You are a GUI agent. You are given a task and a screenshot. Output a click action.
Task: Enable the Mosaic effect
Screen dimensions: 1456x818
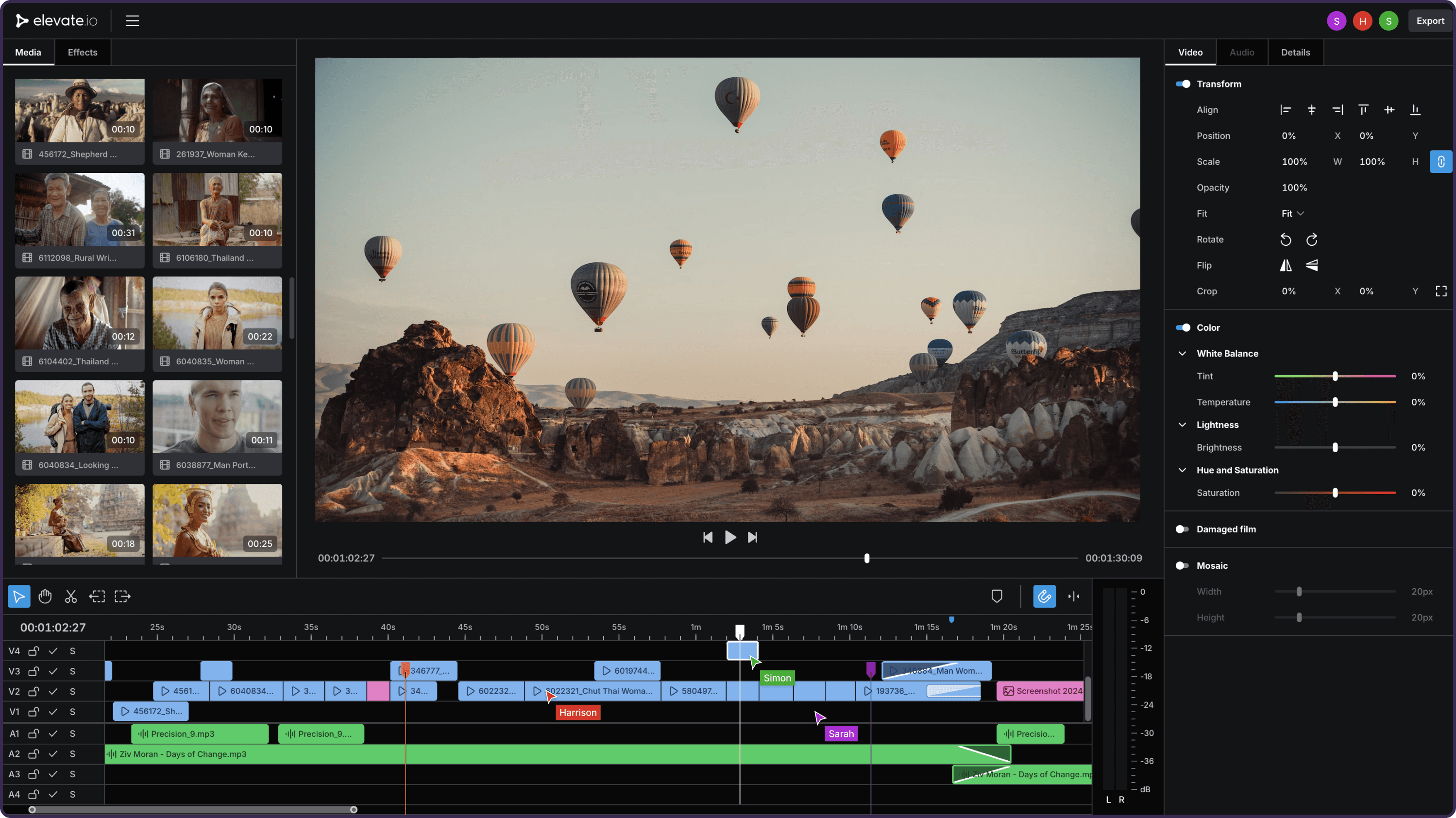tap(1182, 565)
